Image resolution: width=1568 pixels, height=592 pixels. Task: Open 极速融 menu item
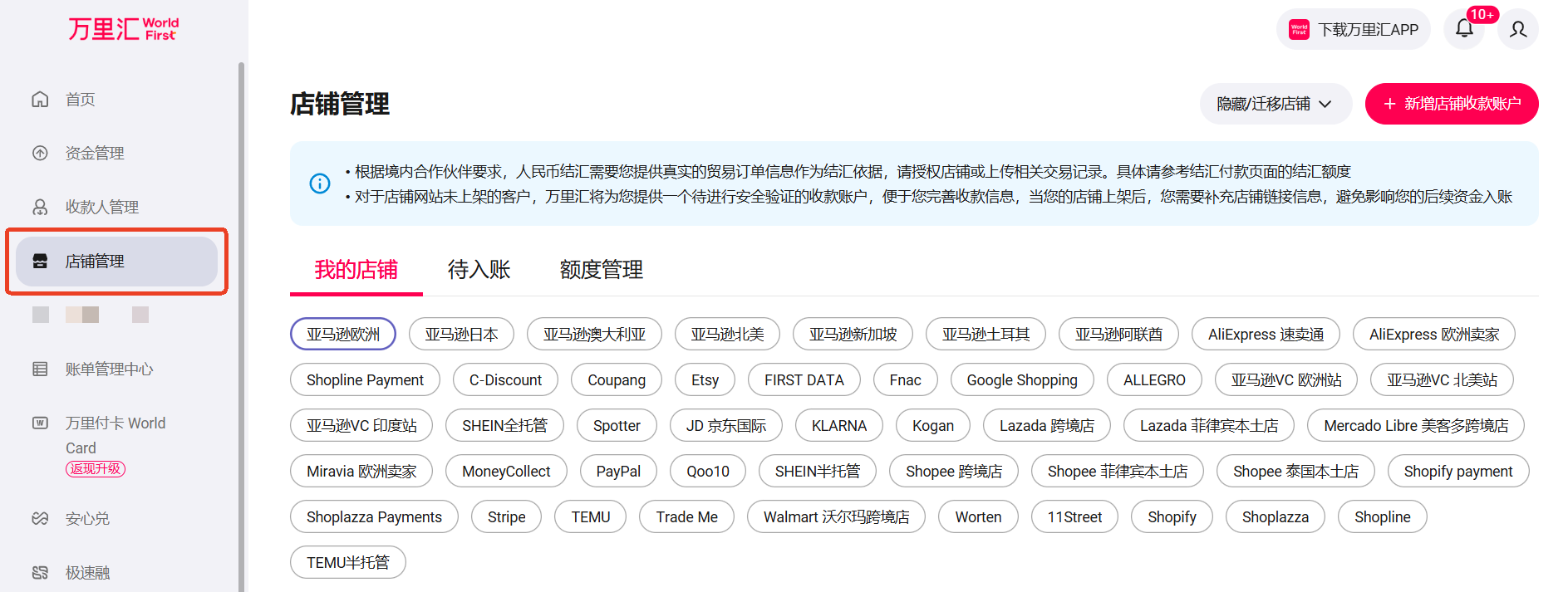click(x=87, y=572)
